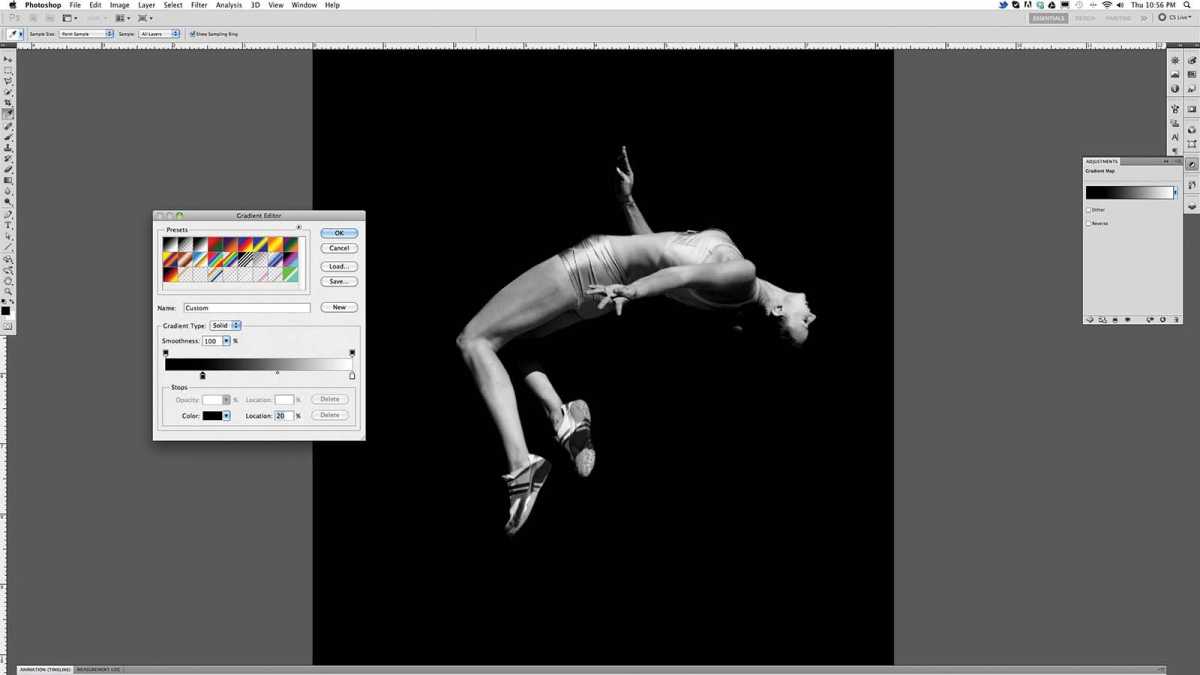Select the Brush tool
The image size is (1200, 675).
8,137
